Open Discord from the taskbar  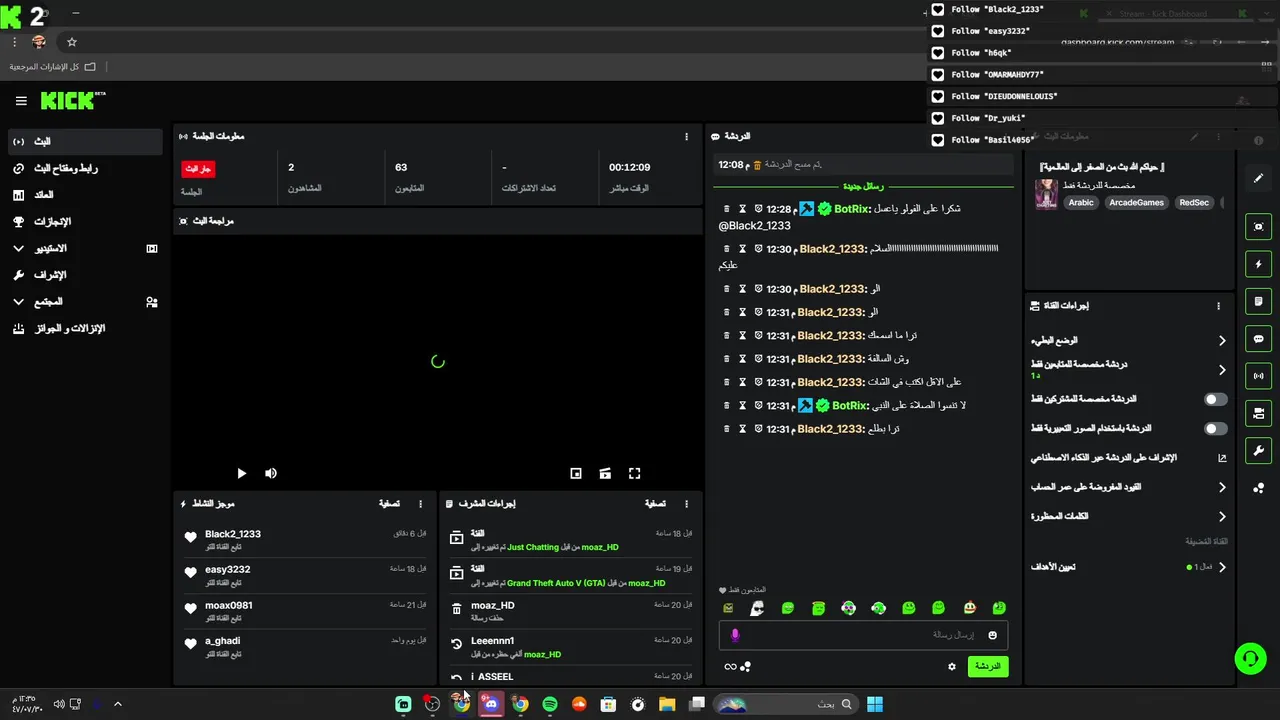(491, 704)
